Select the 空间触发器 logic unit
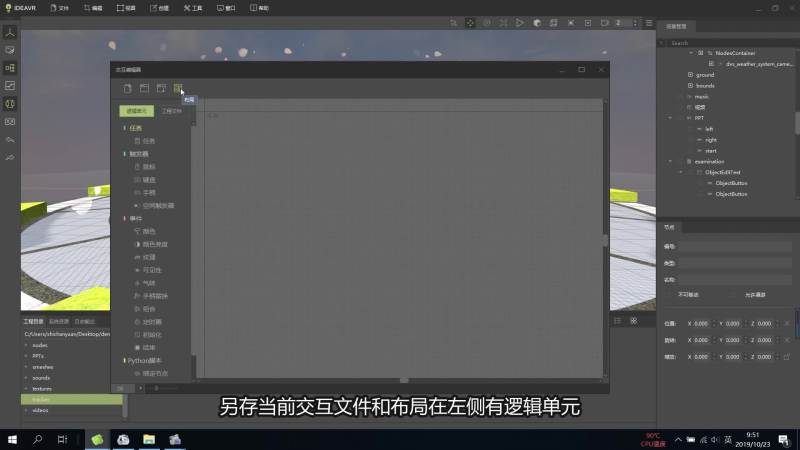The height and width of the screenshot is (450, 800). [154, 206]
